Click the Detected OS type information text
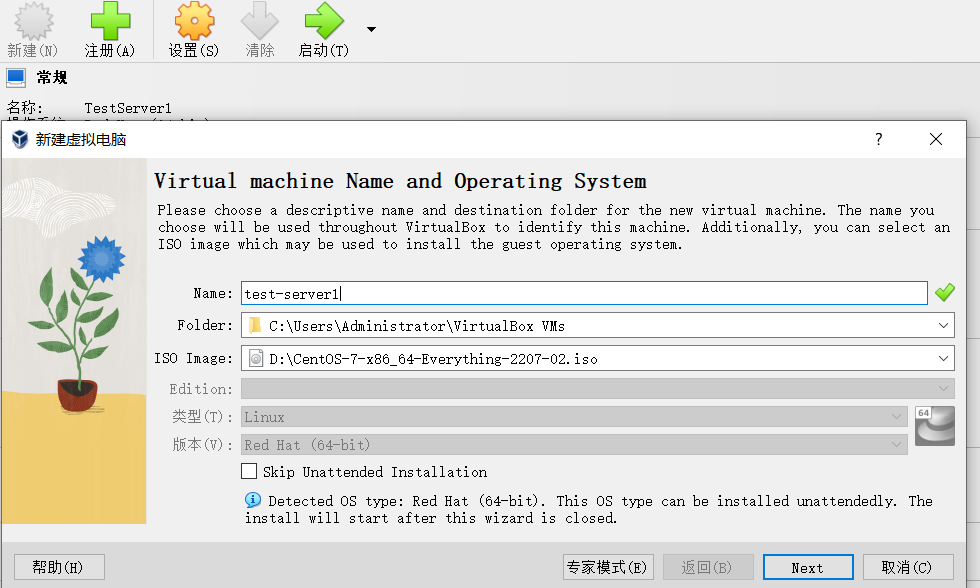980x588 pixels. [588, 509]
